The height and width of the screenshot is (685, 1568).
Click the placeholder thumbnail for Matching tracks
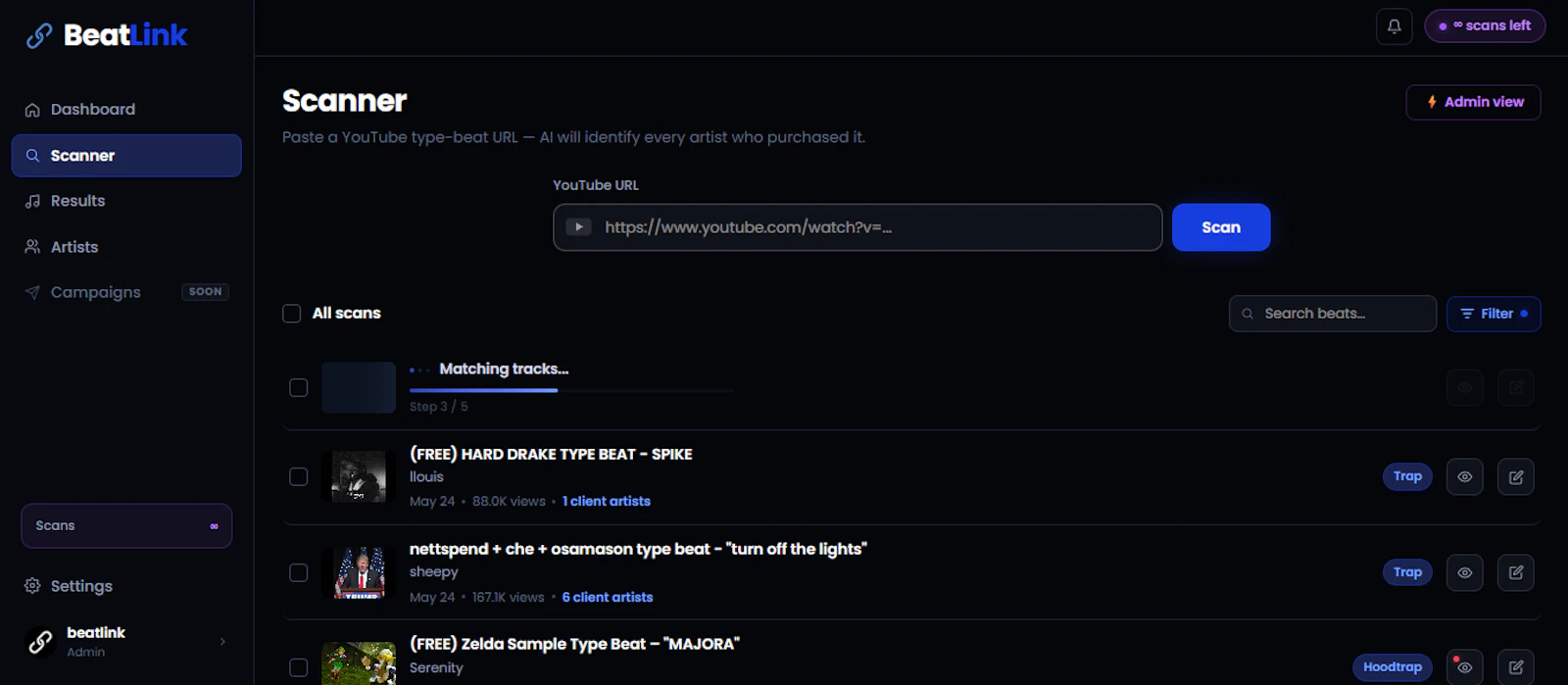[359, 388]
